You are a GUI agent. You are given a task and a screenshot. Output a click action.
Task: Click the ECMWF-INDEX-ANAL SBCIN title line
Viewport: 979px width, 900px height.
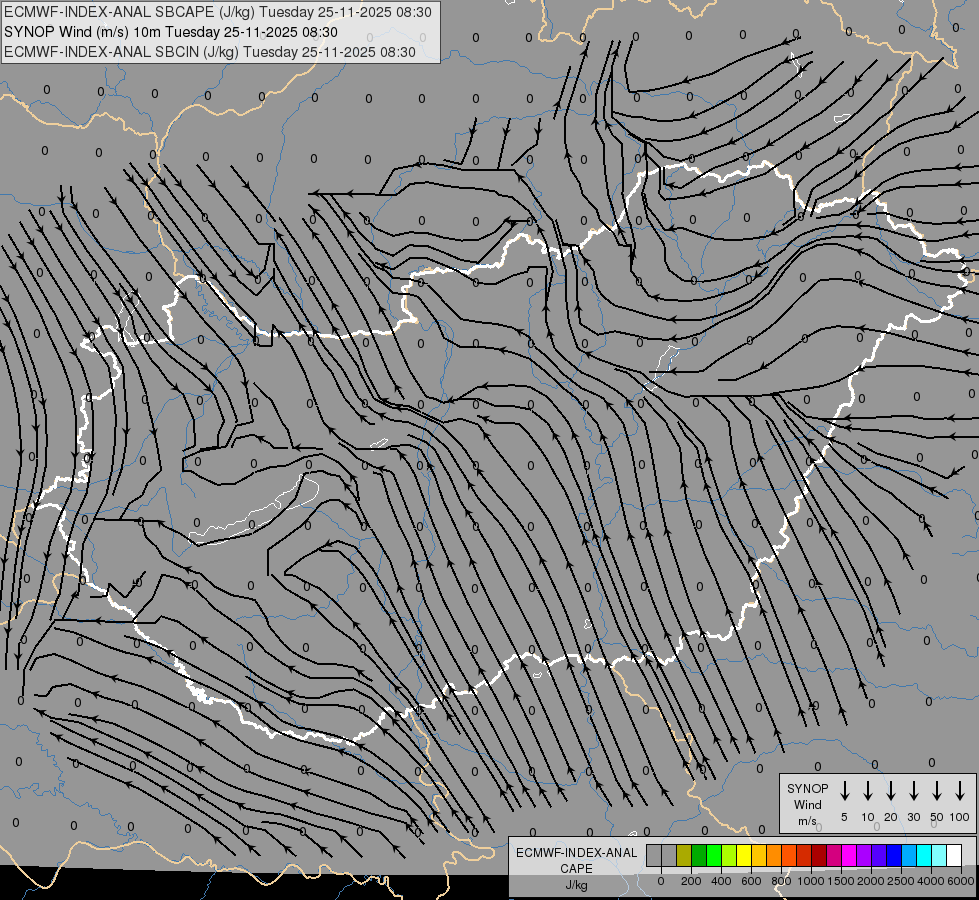coord(210,52)
